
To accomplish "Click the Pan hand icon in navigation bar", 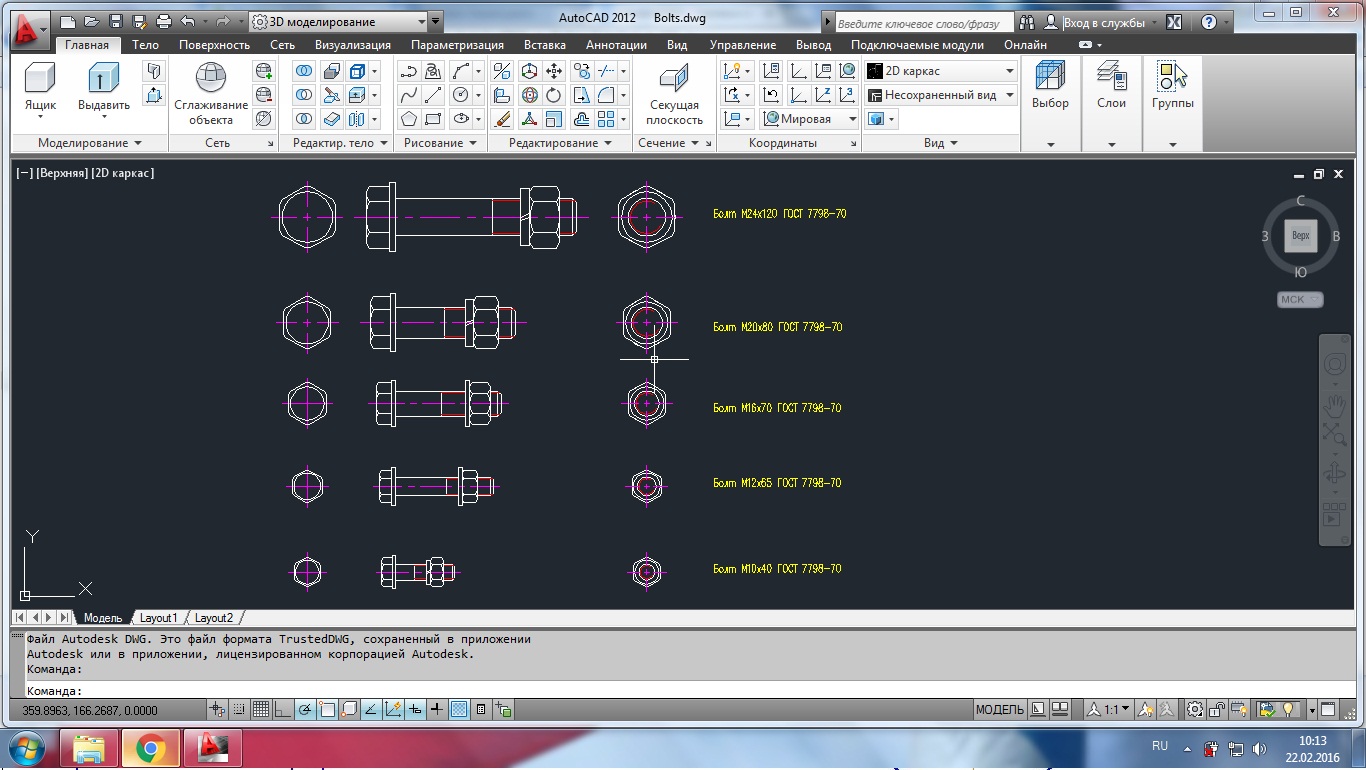I will [1334, 405].
